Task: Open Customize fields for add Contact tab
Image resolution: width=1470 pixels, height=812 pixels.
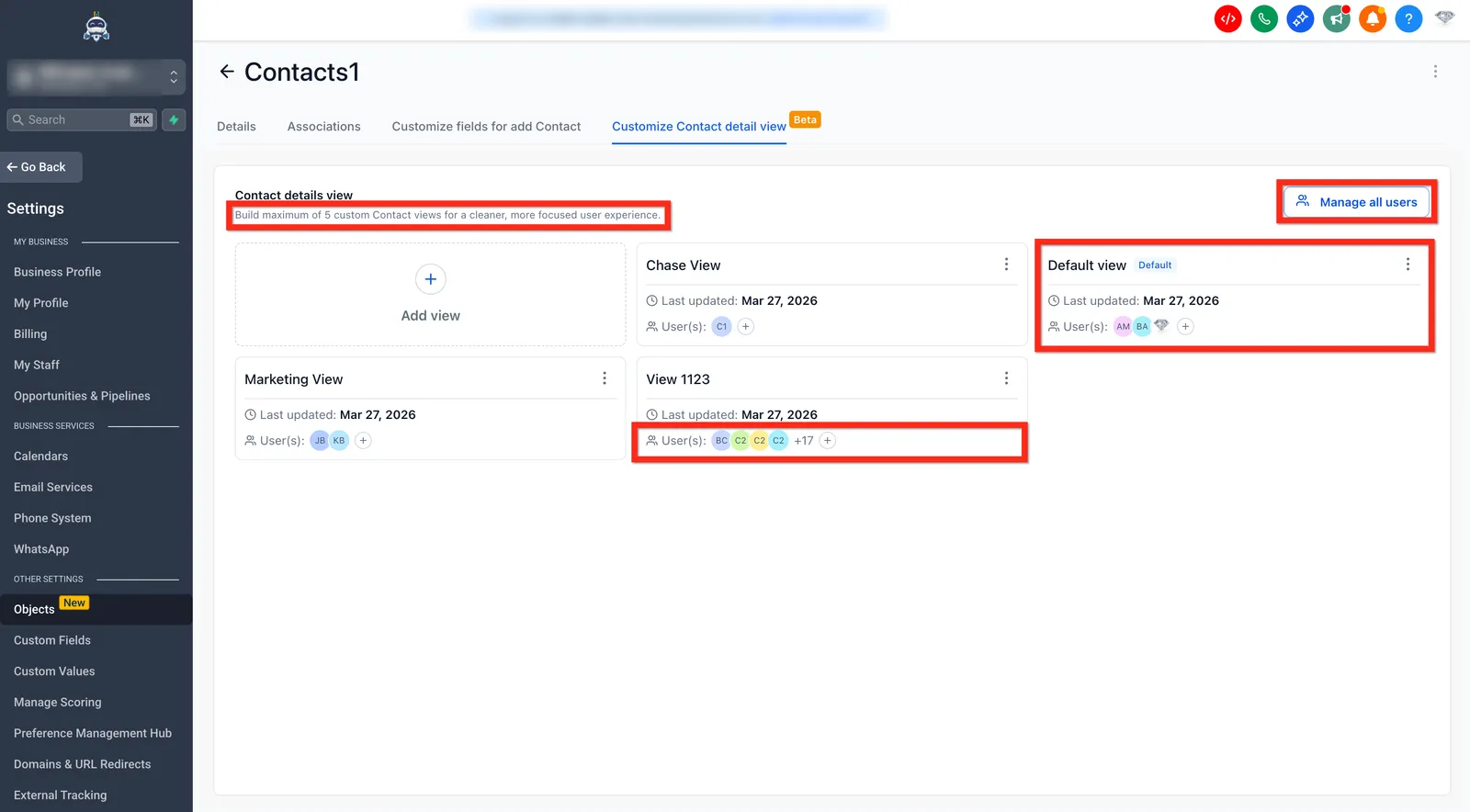Action: click(x=486, y=127)
